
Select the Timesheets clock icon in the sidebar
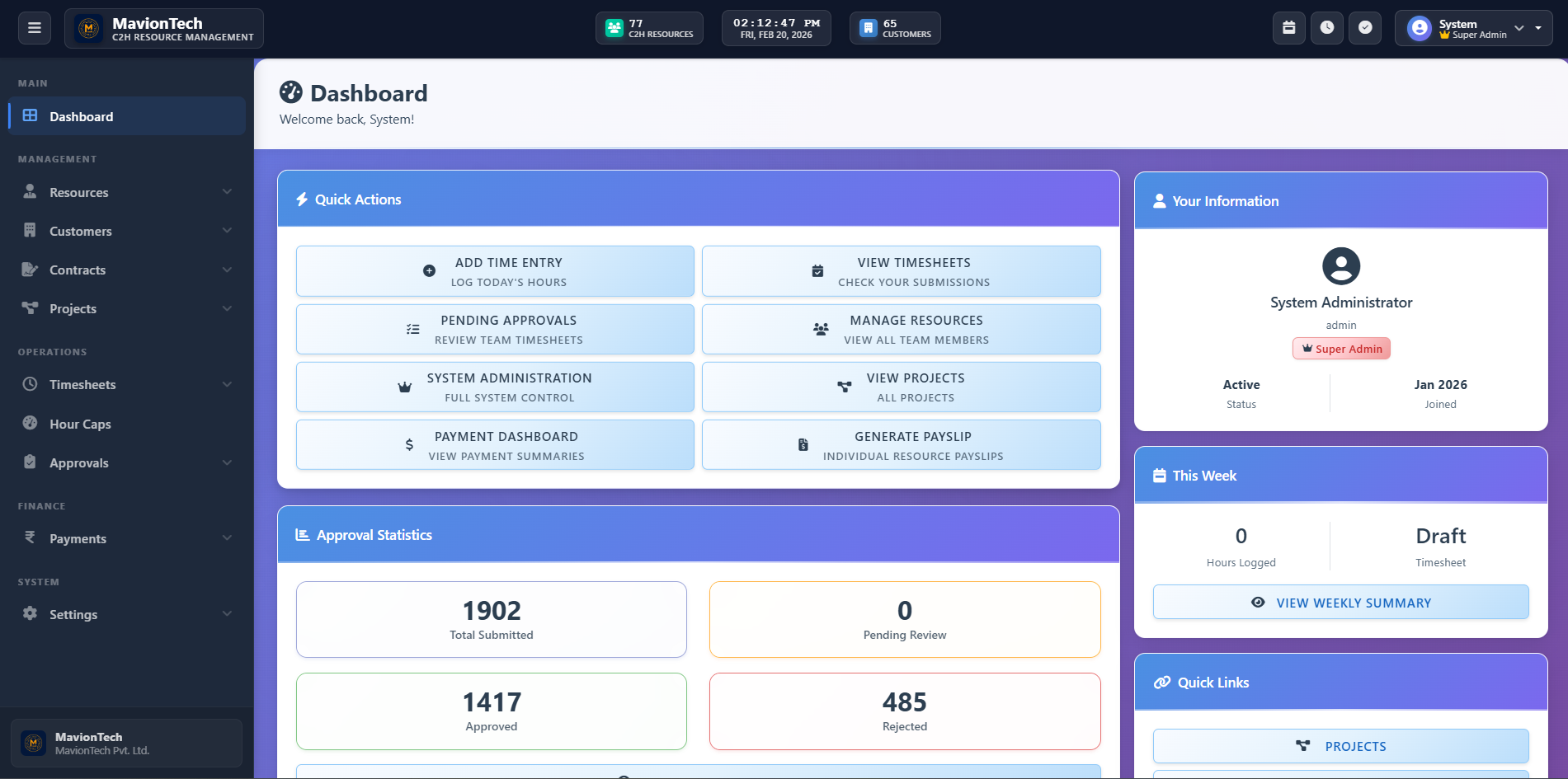tap(30, 384)
